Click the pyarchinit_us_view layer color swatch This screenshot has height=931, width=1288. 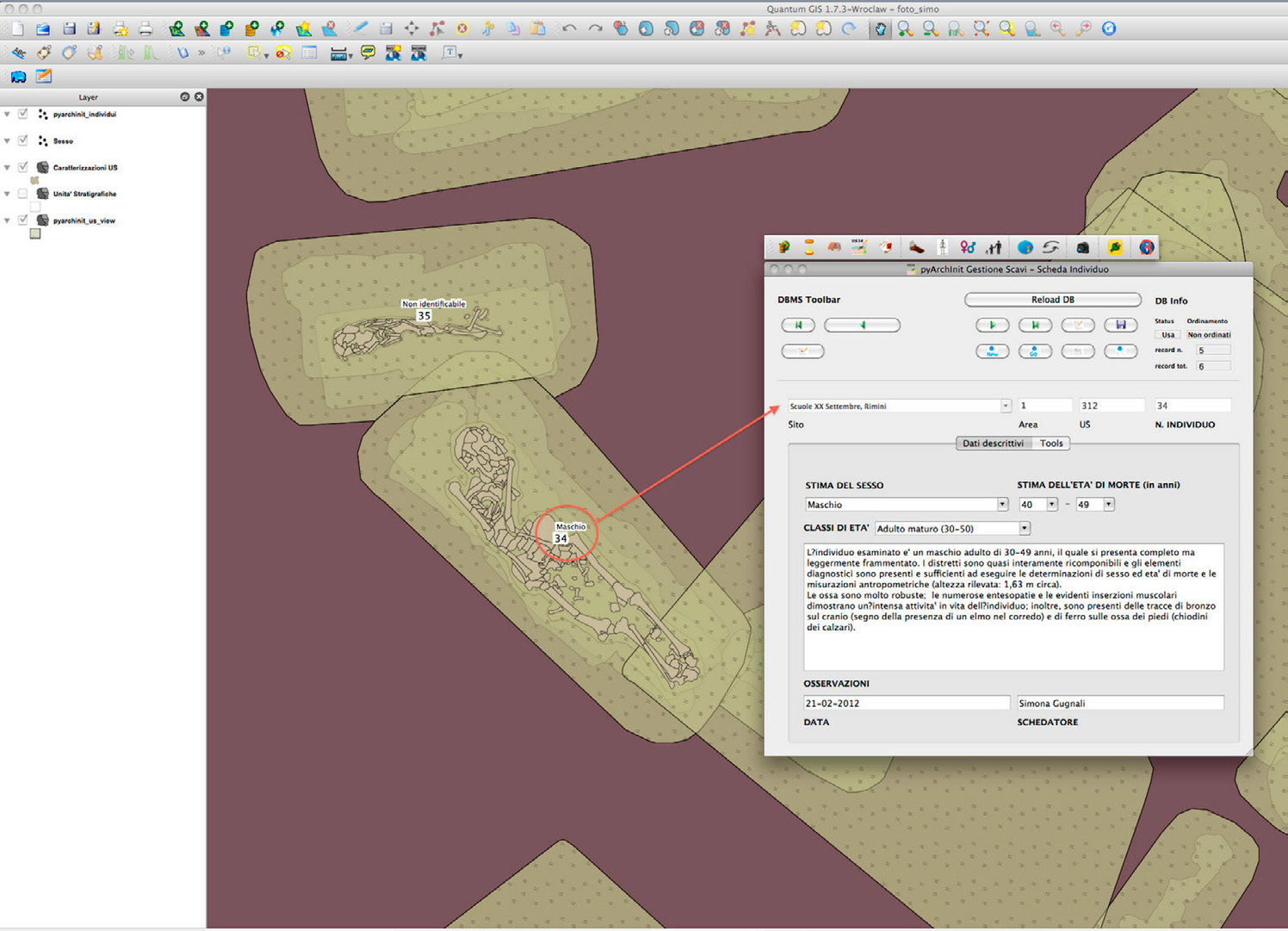pos(35,233)
